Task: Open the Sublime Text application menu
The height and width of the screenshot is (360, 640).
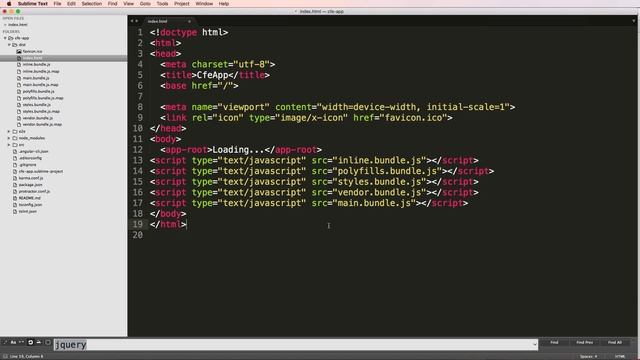Action: pyautogui.click(x=33, y=4)
